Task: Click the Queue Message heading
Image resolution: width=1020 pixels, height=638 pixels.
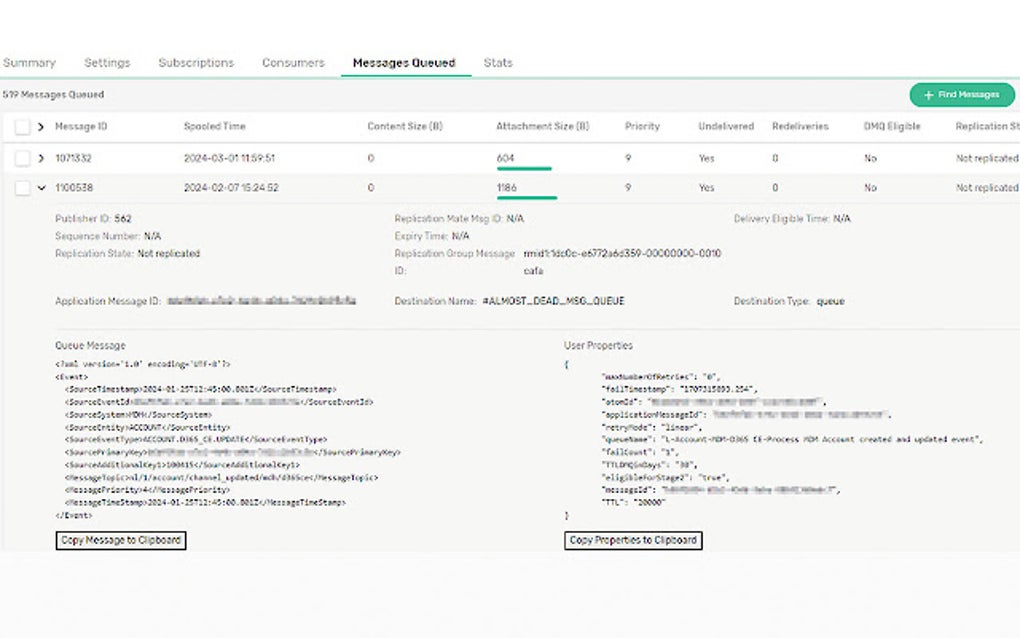Action: (90, 345)
